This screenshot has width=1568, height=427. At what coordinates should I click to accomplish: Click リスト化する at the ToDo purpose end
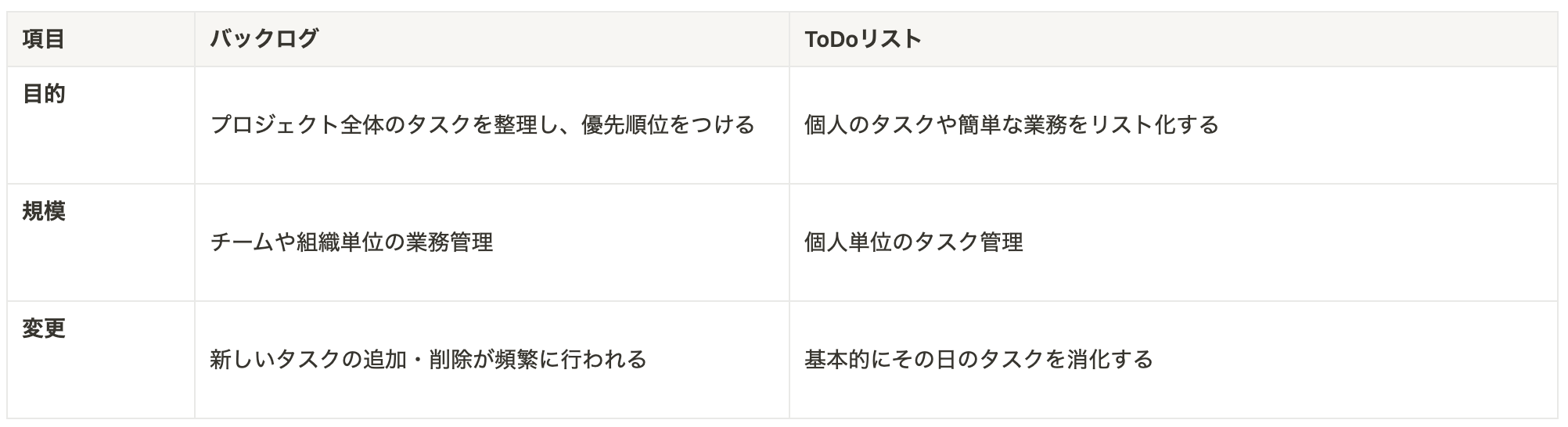[x=1154, y=125]
